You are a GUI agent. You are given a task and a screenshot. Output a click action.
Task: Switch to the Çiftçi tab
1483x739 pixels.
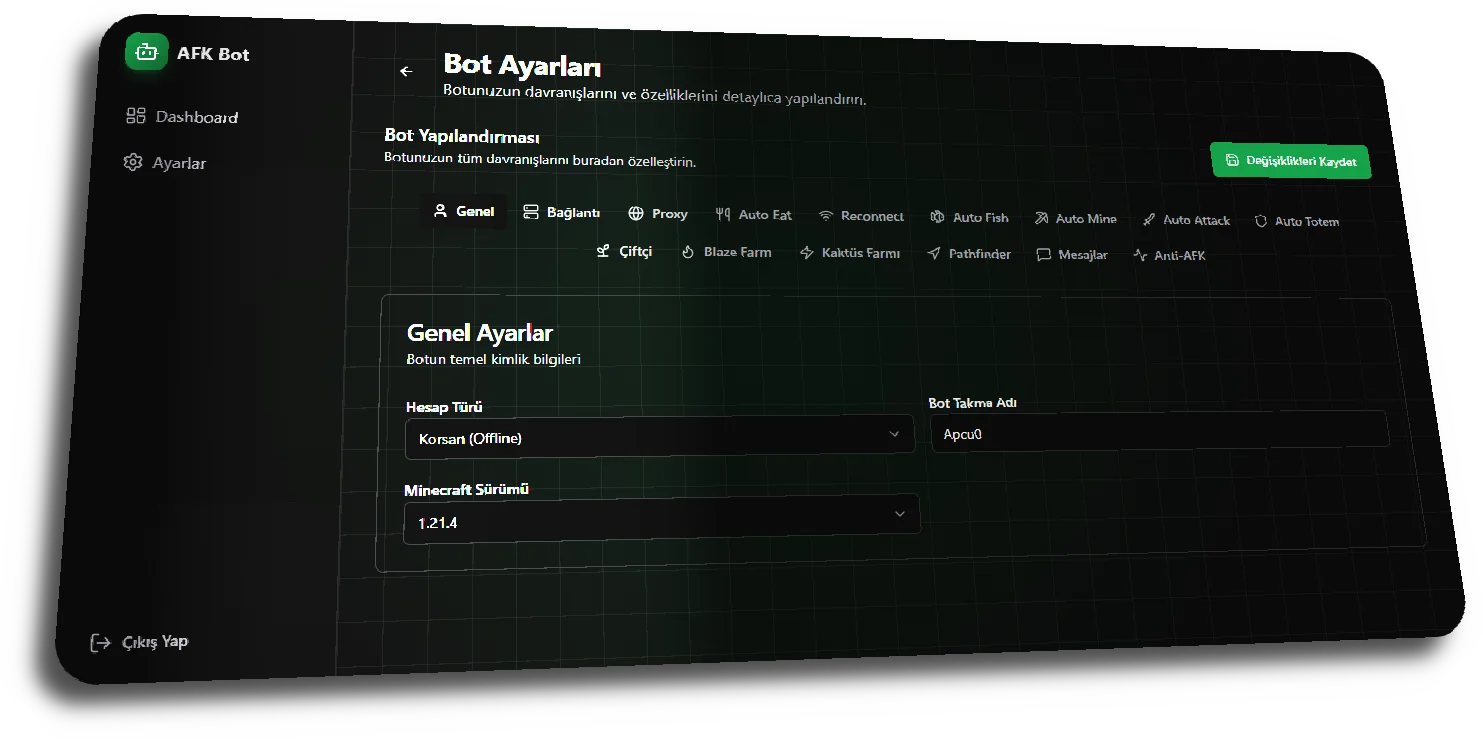pos(624,251)
